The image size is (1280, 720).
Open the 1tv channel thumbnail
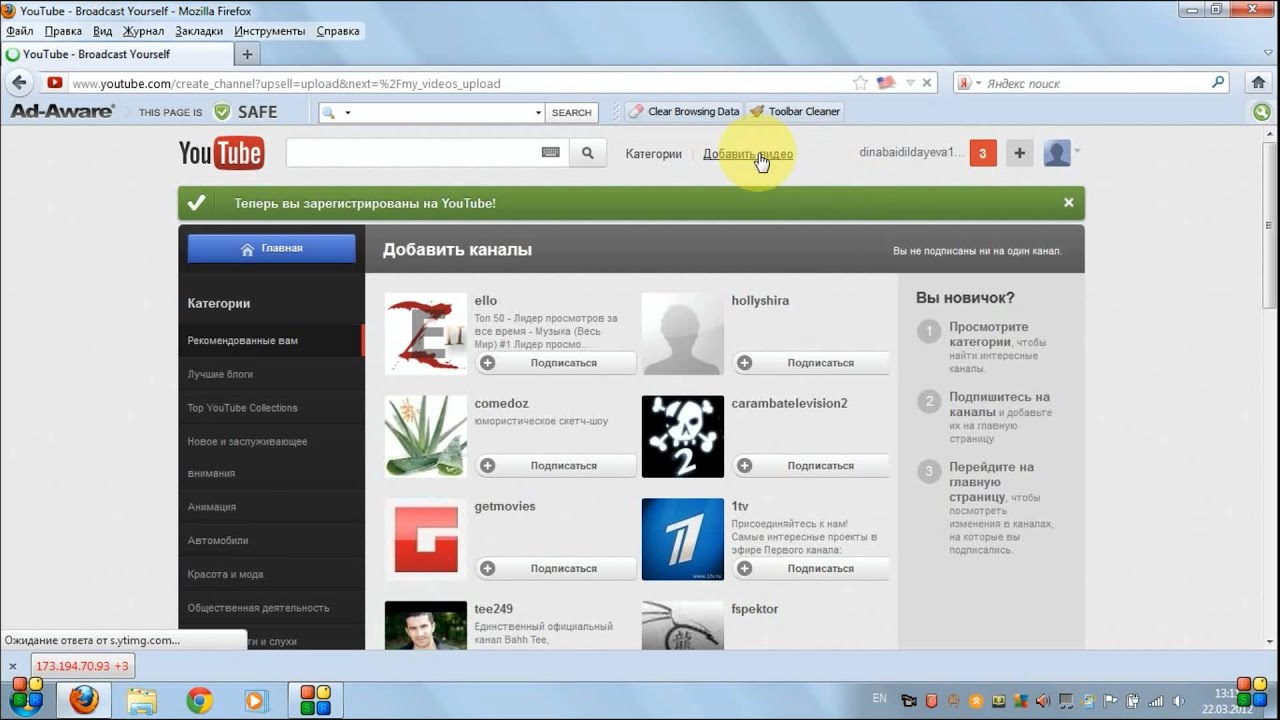coord(683,540)
